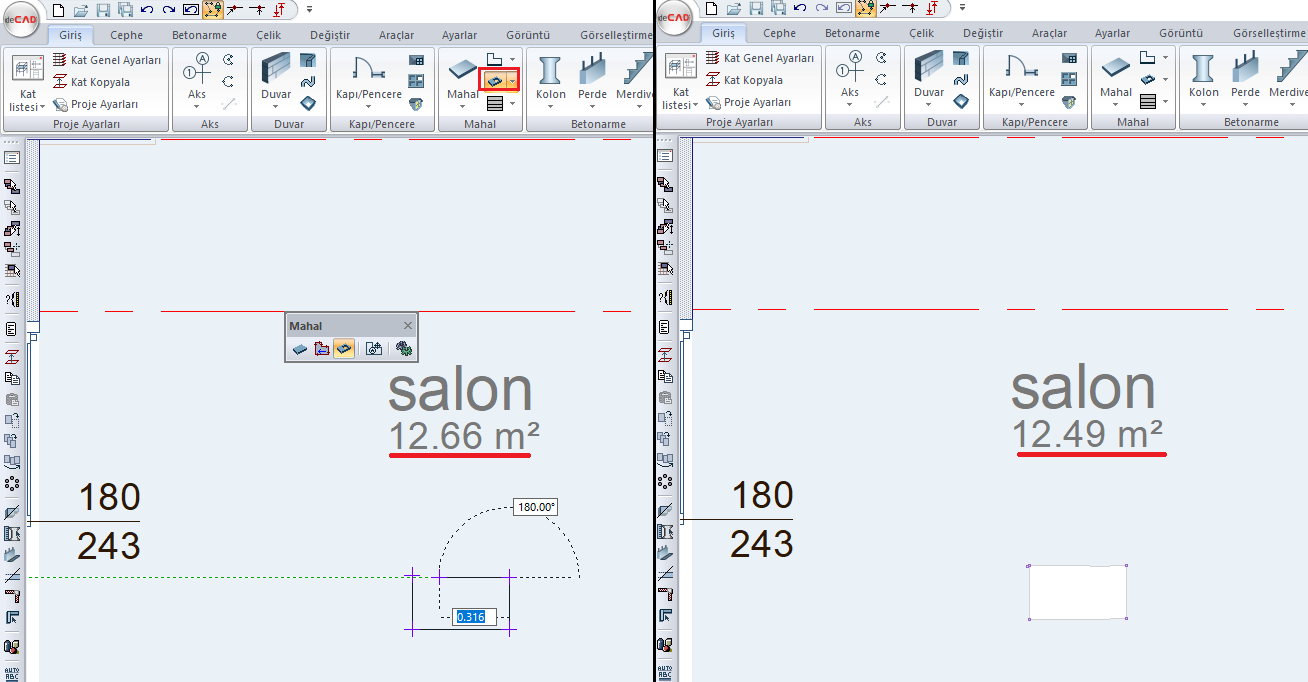Switch to the Betonarme tab in the left window
Viewport: 1308px width, 682px height.
click(x=199, y=35)
